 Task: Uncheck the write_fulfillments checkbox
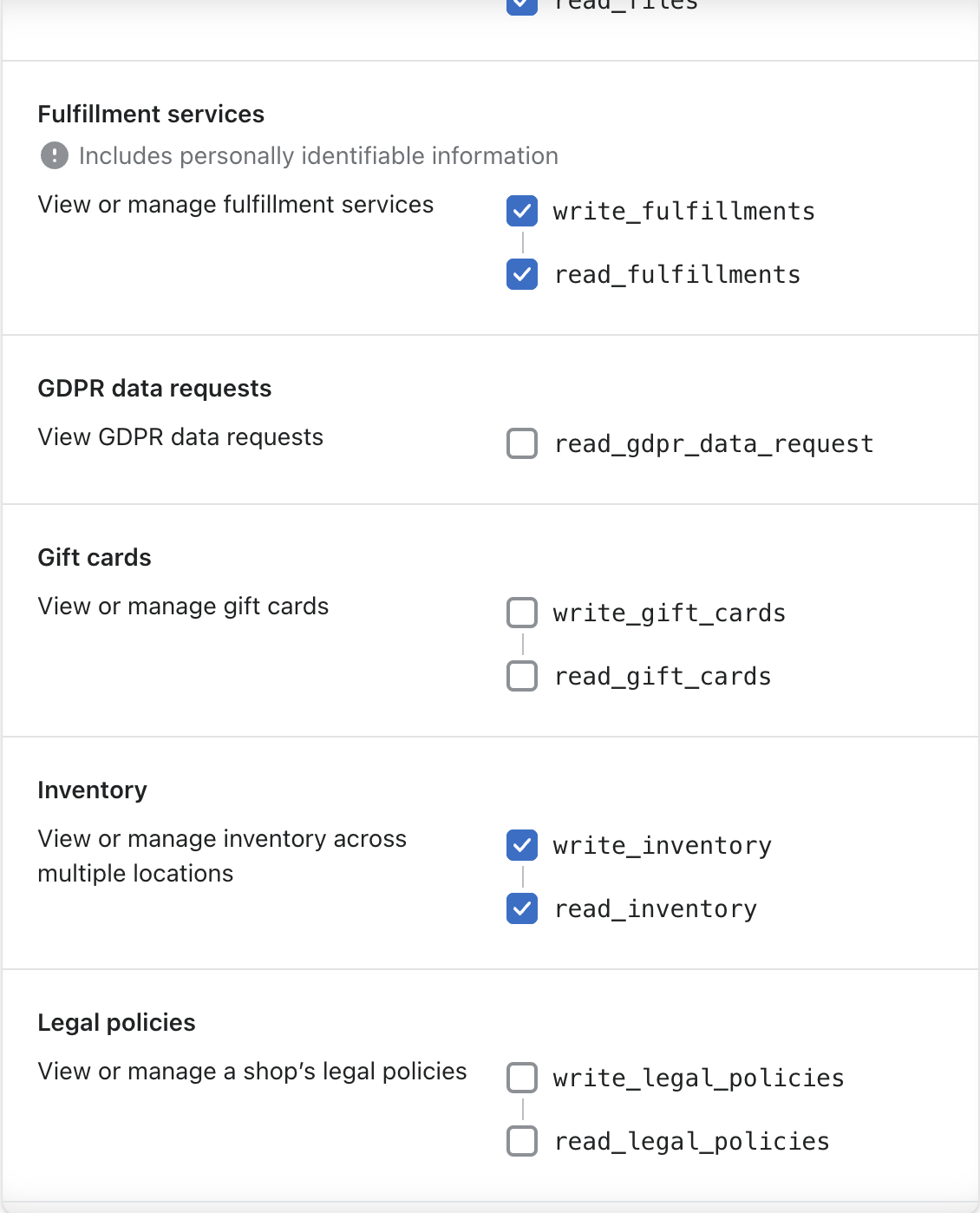pos(522,211)
